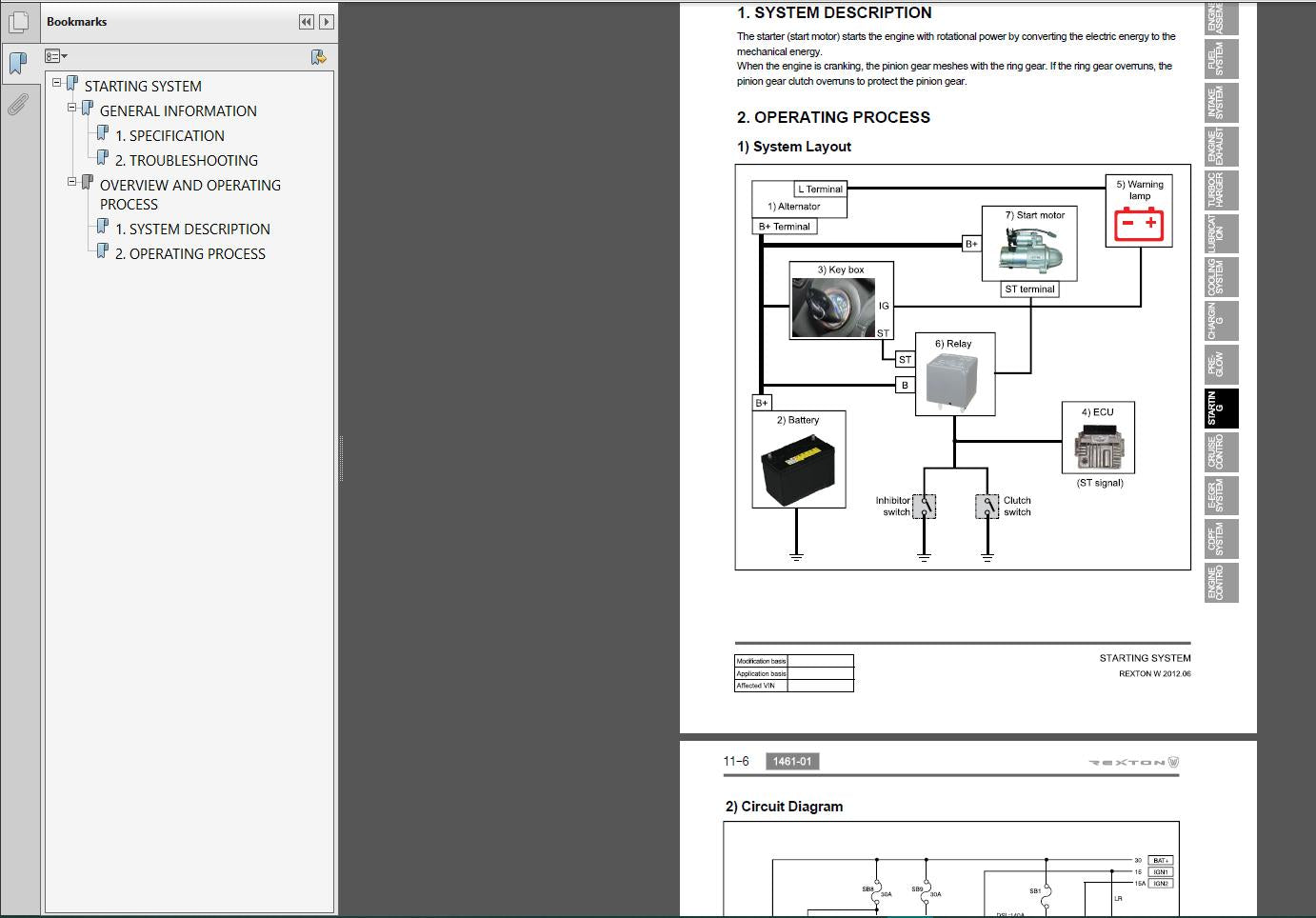
Task: Open the bookmark options dropdown menu
Action: click(56, 57)
